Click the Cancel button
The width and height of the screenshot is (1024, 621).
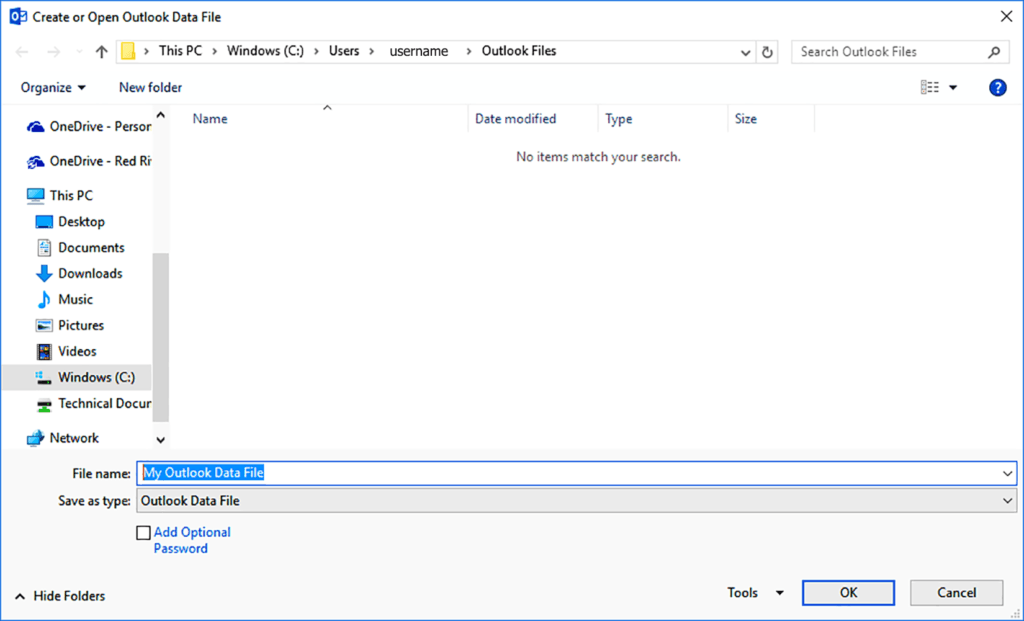956,593
